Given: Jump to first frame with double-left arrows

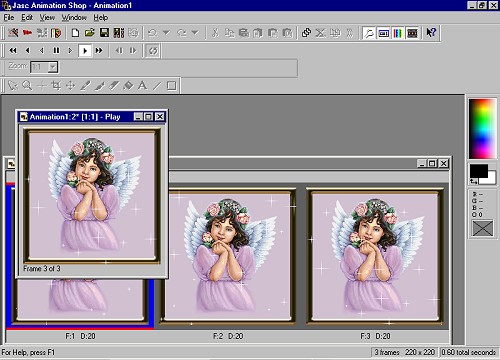Looking at the screenshot, I should tap(13, 51).
